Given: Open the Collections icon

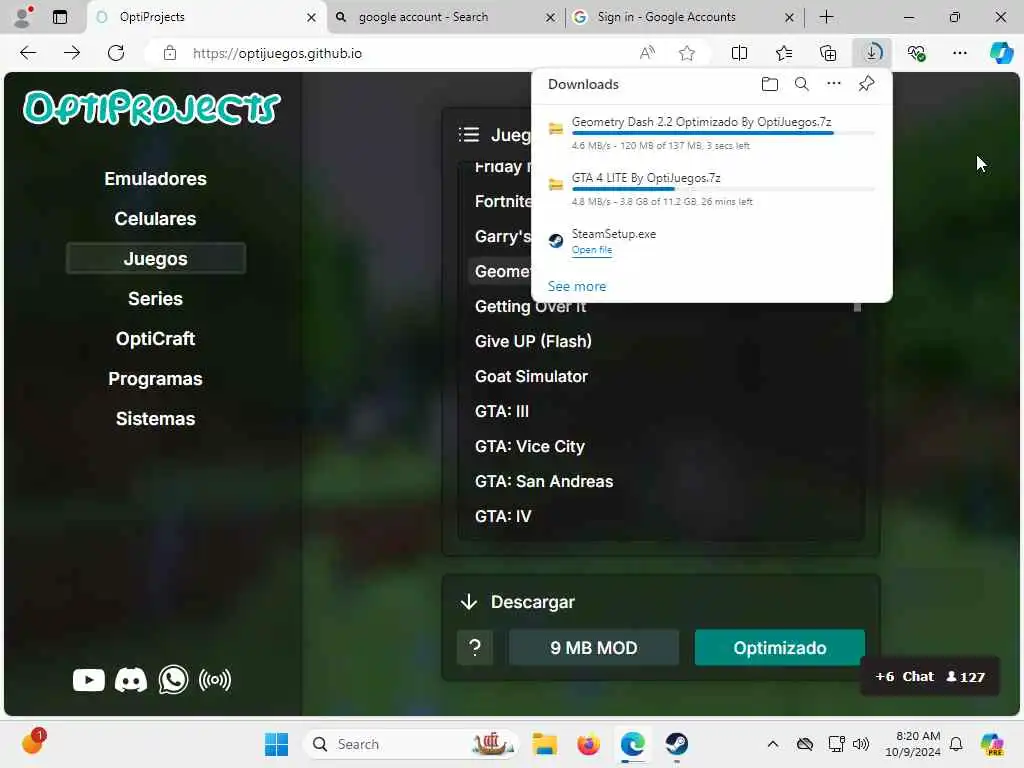Looking at the screenshot, I should click(827, 53).
